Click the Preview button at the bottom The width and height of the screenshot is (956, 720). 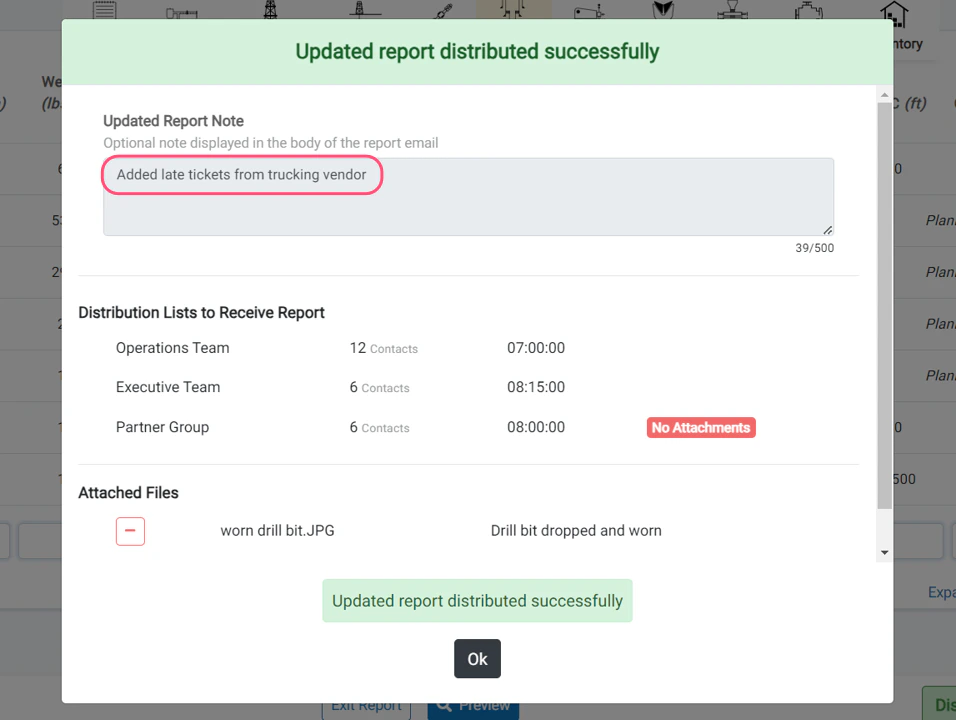point(473,706)
